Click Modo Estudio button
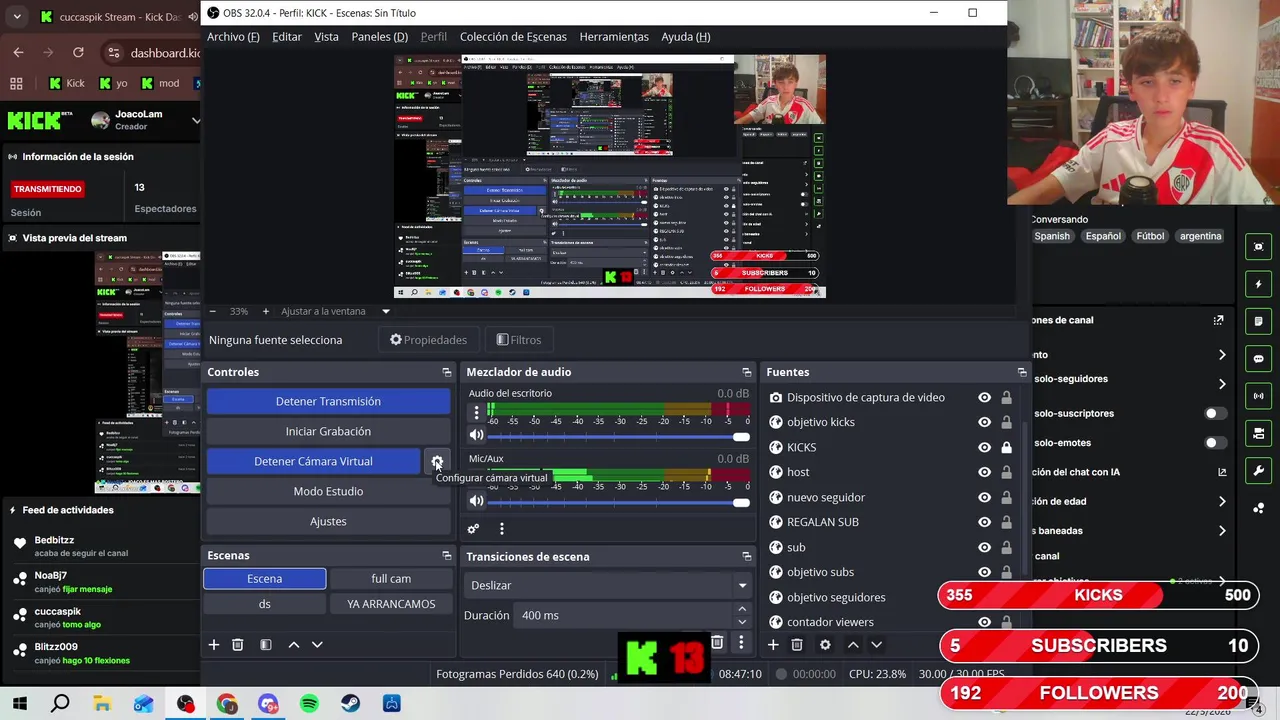 pyautogui.click(x=328, y=491)
